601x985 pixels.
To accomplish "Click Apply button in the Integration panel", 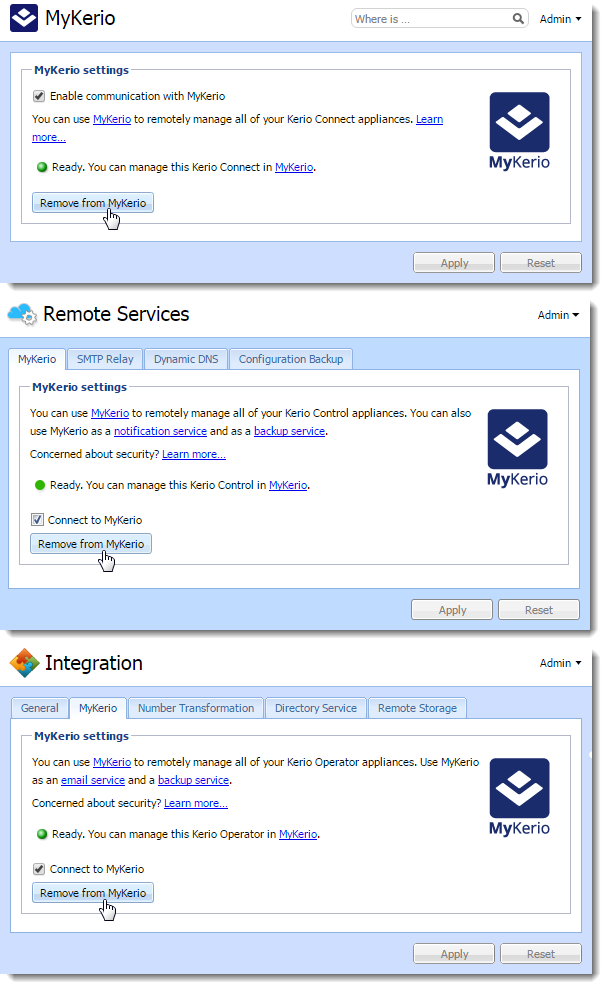I will pos(454,954).
